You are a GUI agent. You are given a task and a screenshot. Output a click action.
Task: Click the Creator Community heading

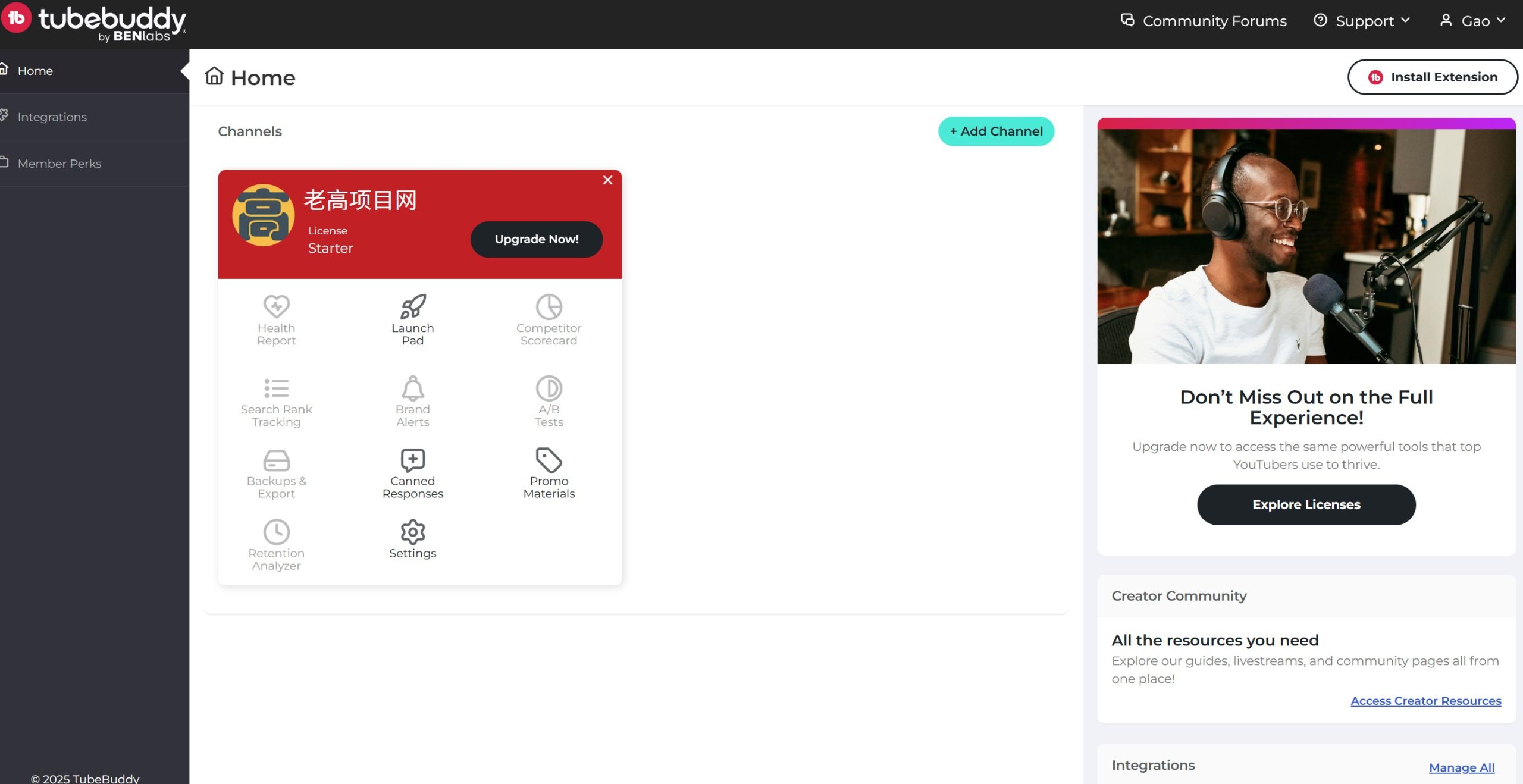[1179, 595]
